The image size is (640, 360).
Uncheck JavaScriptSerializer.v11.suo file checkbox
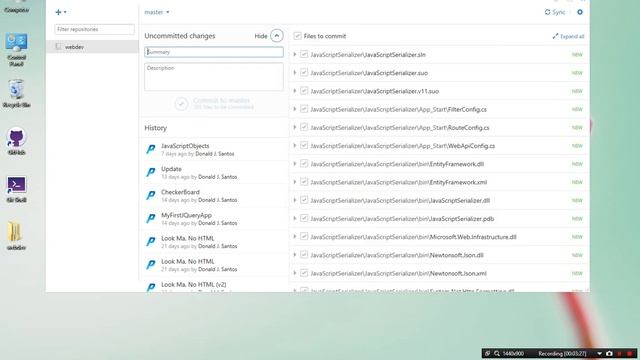[x=304, y=91]
